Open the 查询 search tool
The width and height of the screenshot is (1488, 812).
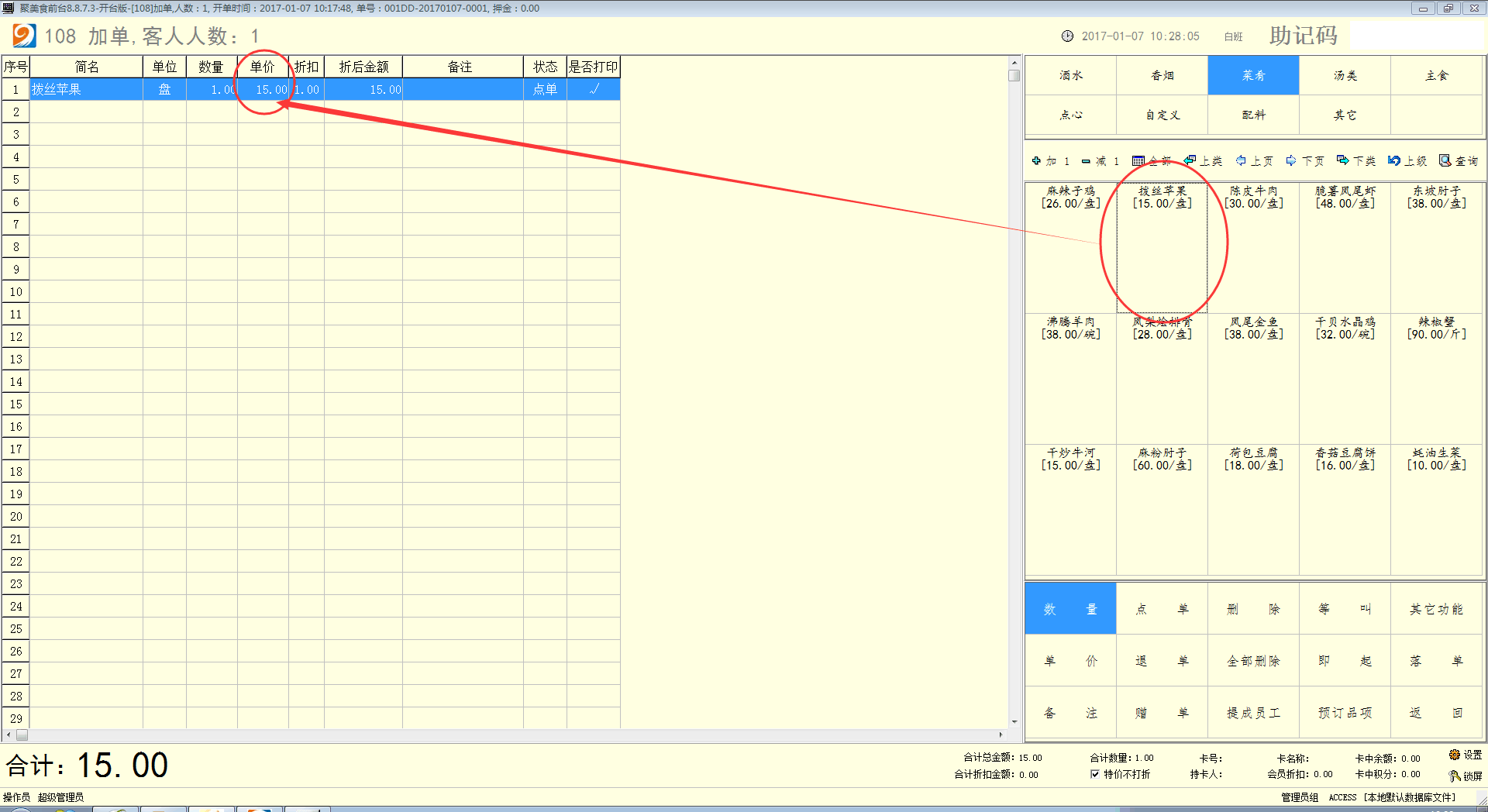[1445, 161]
